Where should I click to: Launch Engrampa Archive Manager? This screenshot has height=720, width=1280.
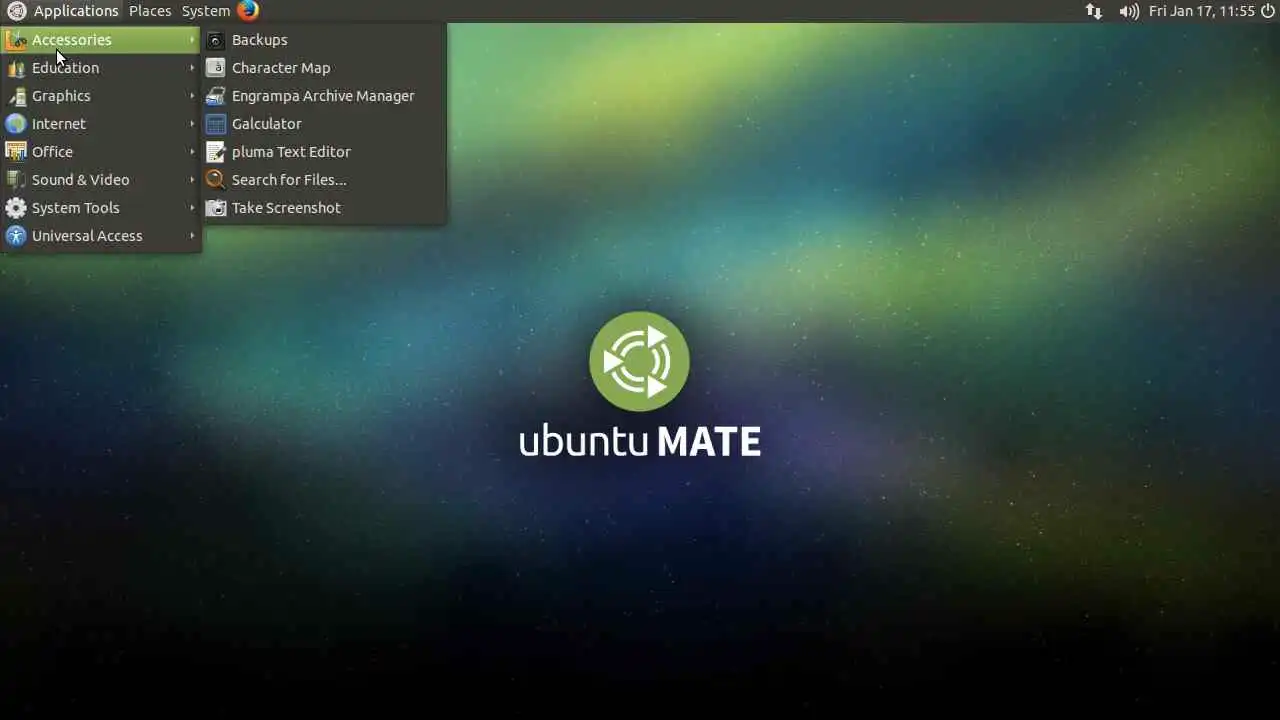pyautogui.click(x=324, y=96)
